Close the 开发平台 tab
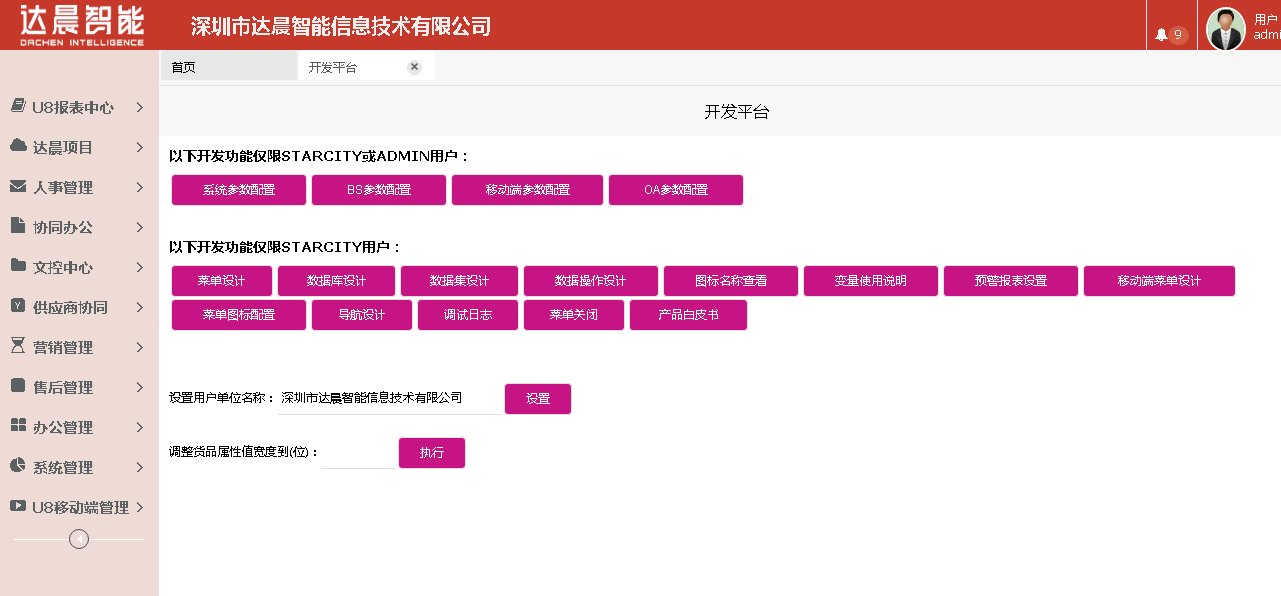 click(x=414, y=67)
